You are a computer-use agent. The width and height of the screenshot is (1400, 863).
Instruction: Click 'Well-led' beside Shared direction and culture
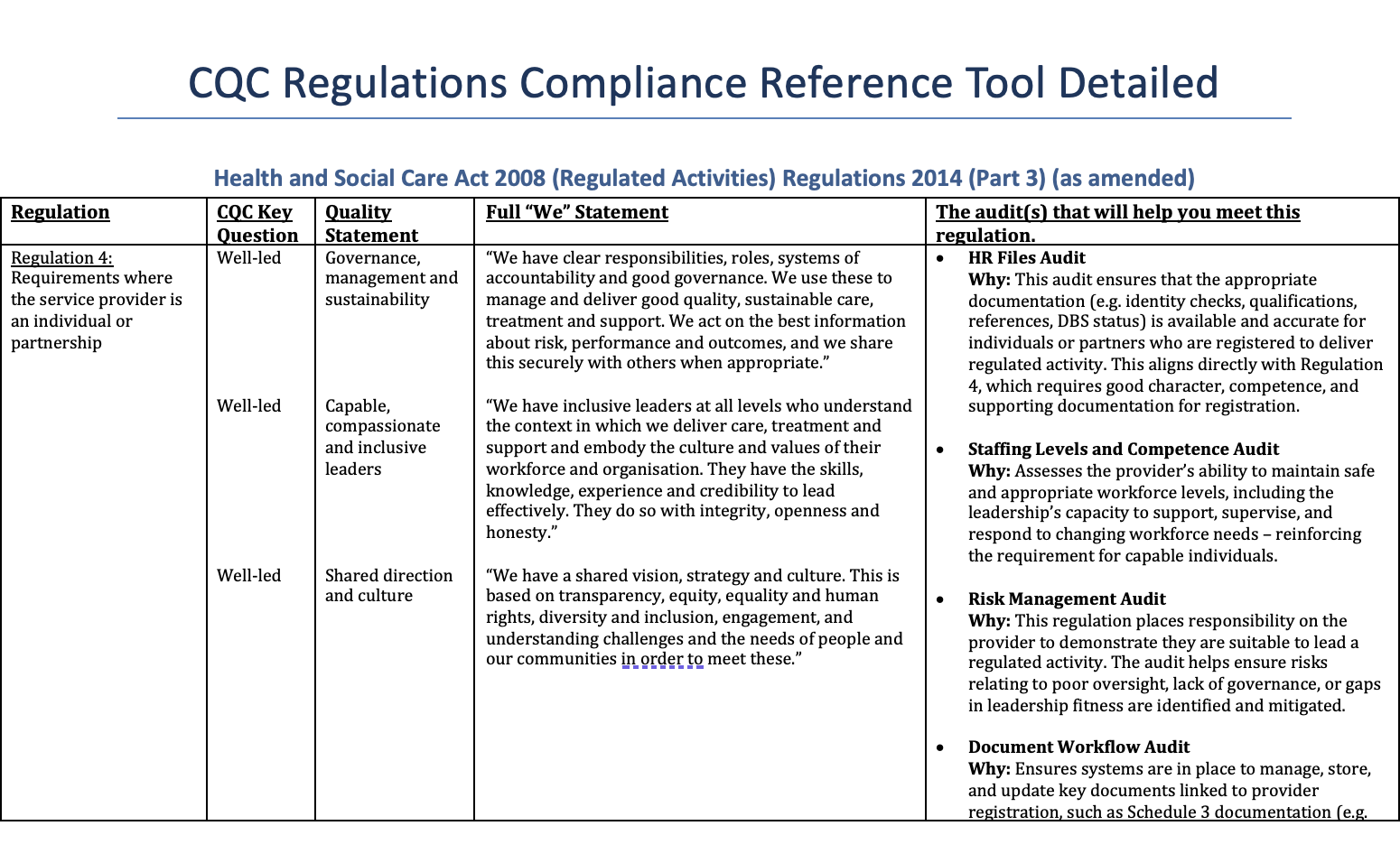click(x=248, y=576)
